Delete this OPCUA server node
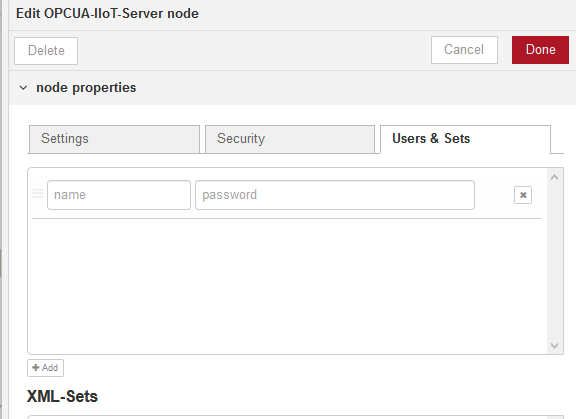This screenshot has width=576, height=419. click(46, 51)
